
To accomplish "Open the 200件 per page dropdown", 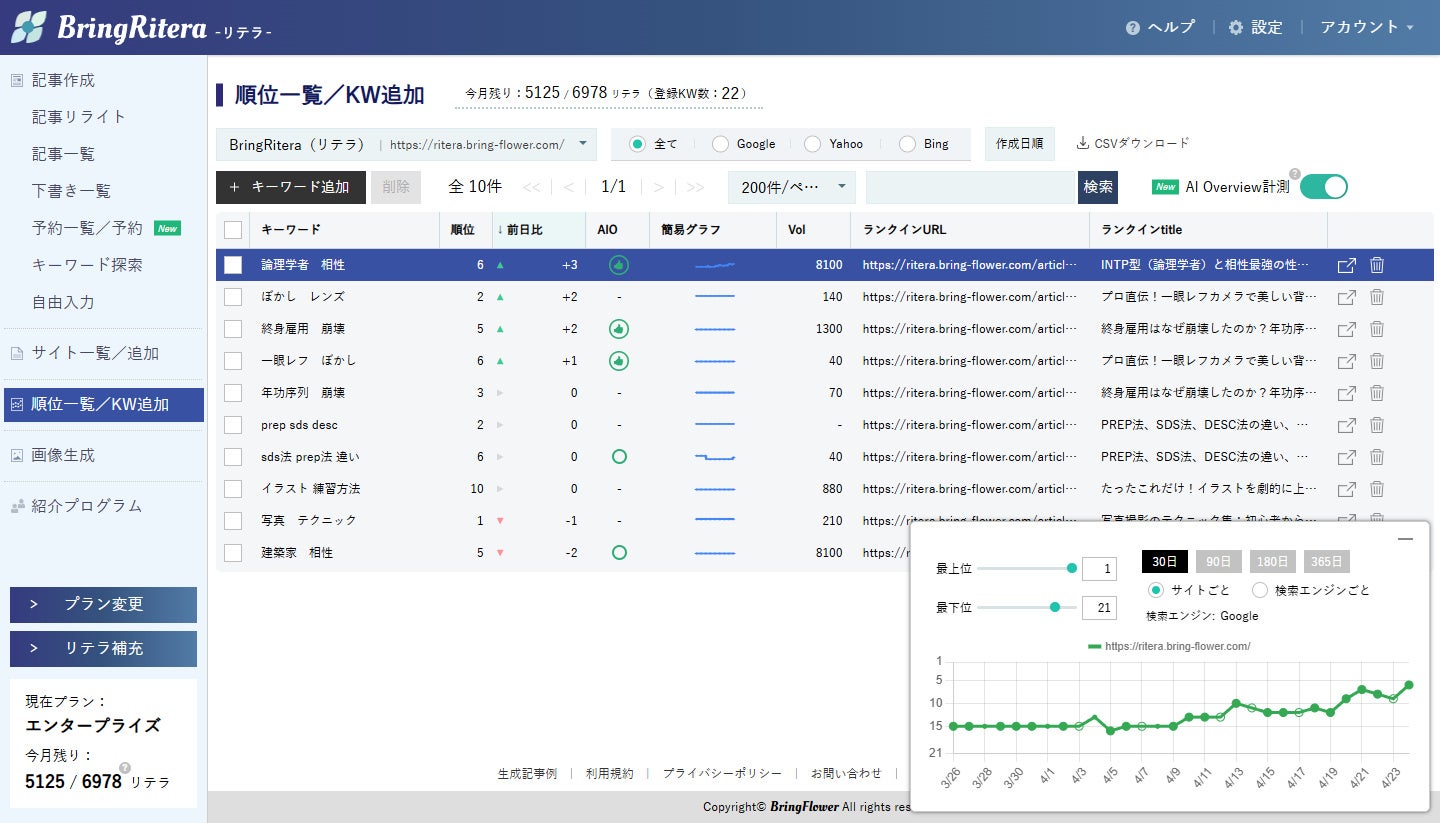I will (791, 187).
